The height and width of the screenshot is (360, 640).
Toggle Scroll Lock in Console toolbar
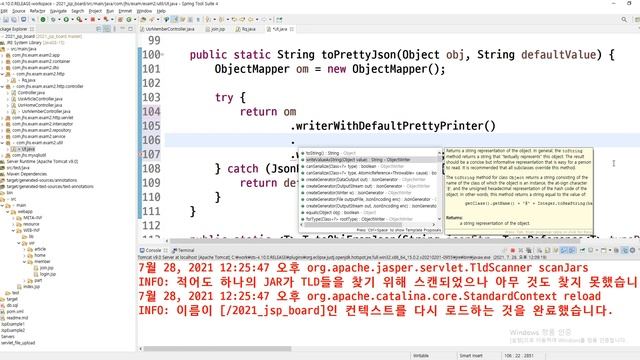[x=548, y=250]
